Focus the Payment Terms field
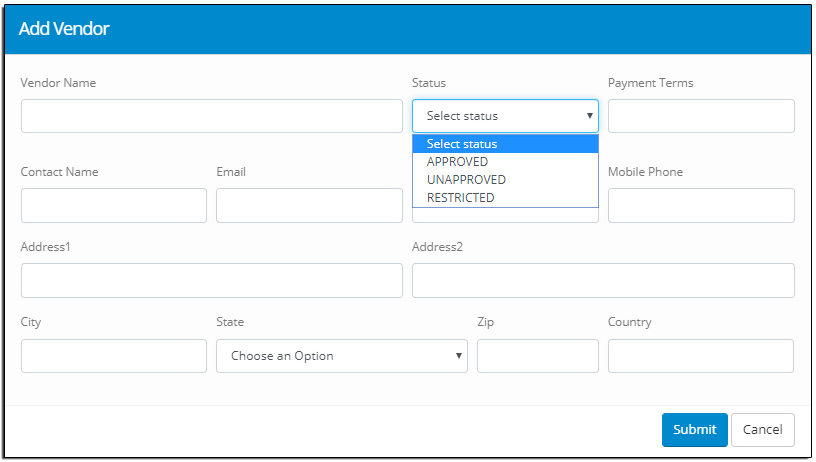 [701, 116]
